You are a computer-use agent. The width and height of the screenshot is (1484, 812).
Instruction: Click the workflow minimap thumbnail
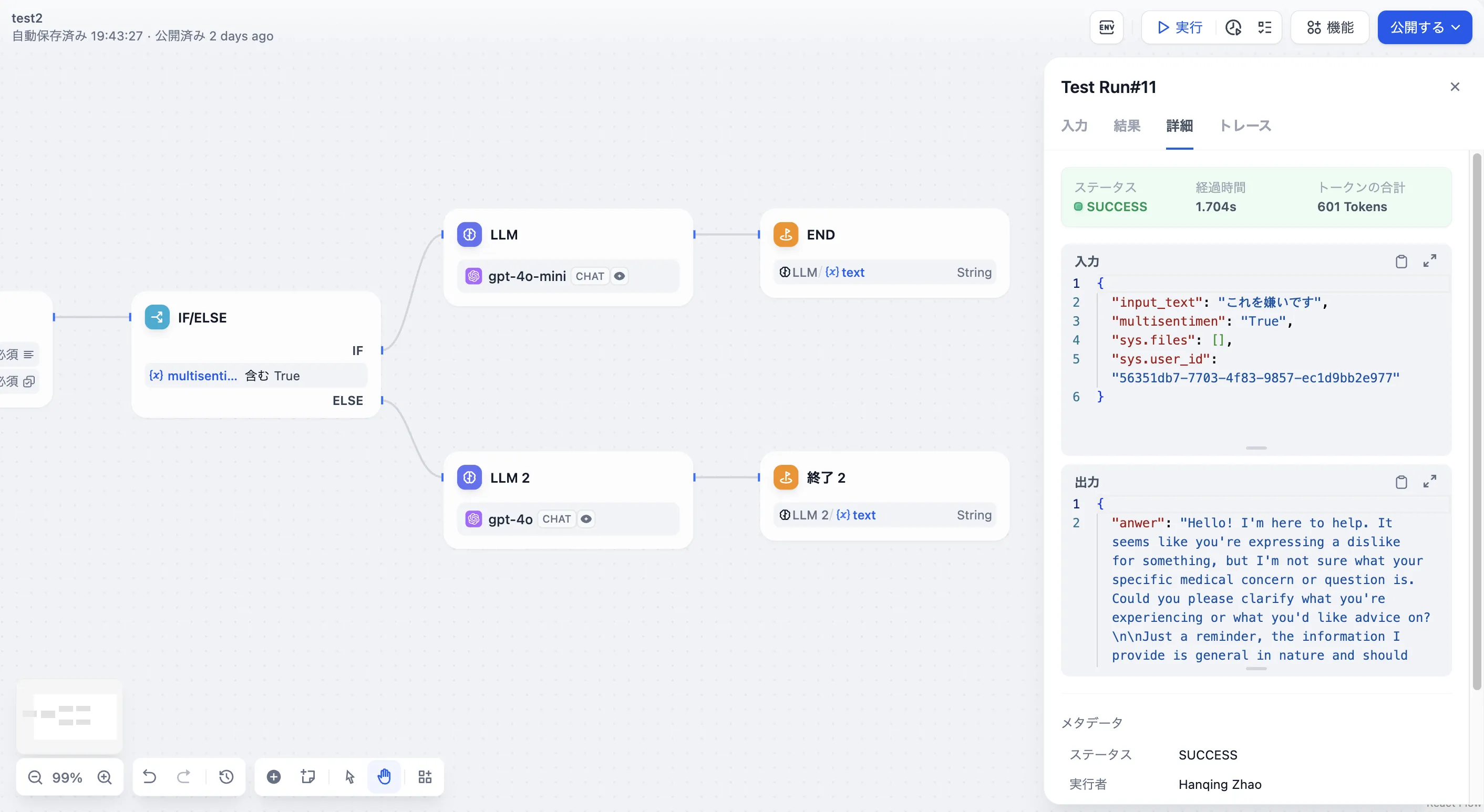point(69,716)
